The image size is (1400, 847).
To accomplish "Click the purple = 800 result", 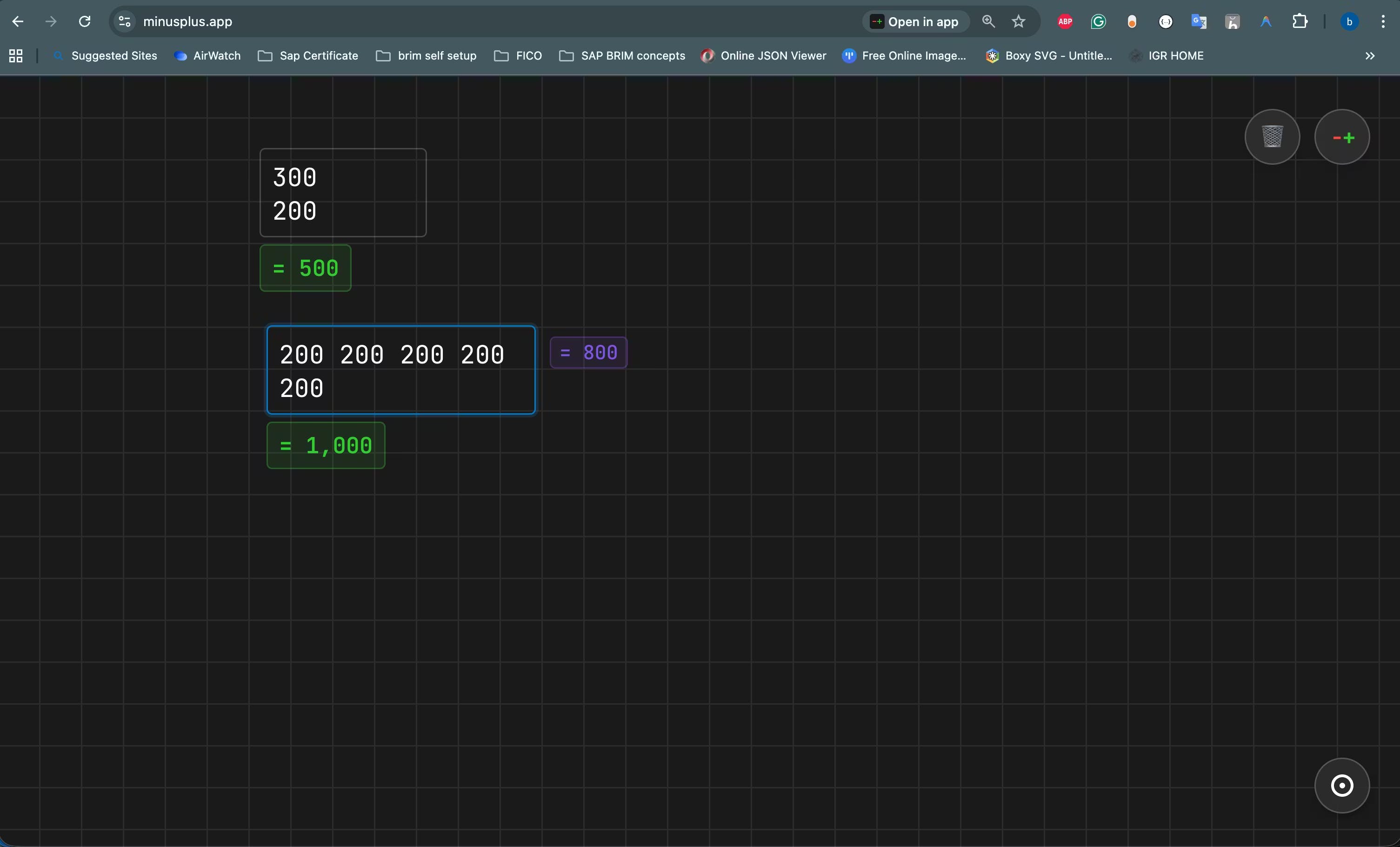I will 588,352.
